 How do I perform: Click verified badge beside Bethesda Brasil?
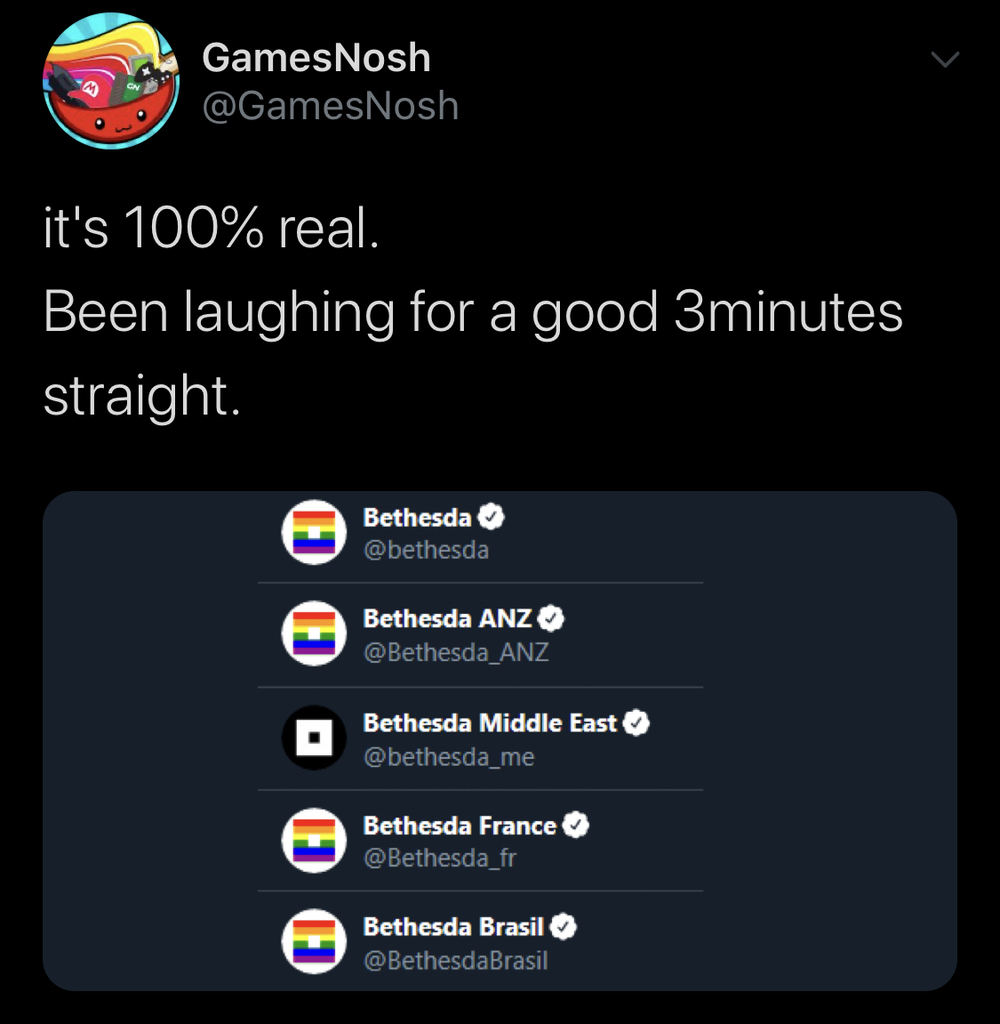click(564, 927)
